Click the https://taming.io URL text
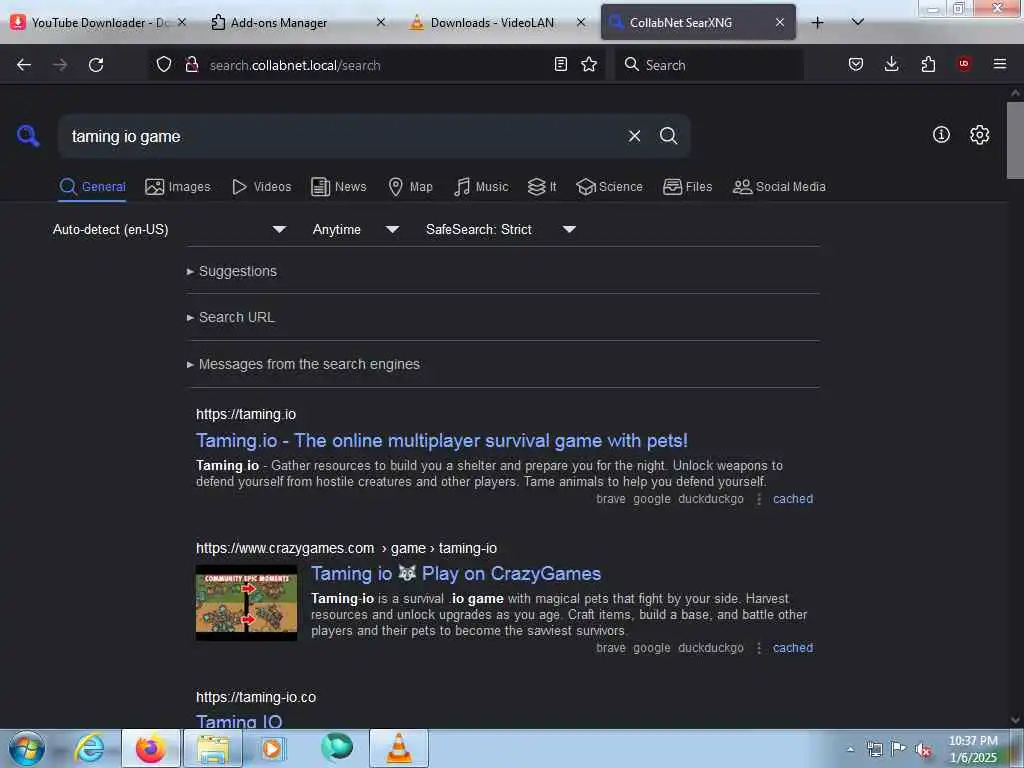 point(246,414)
